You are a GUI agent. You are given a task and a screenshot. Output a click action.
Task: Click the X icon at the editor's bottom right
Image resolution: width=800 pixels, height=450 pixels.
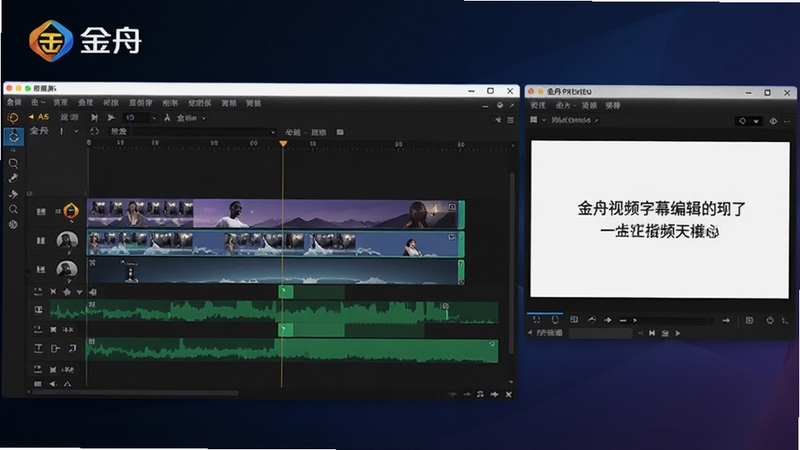509,394
